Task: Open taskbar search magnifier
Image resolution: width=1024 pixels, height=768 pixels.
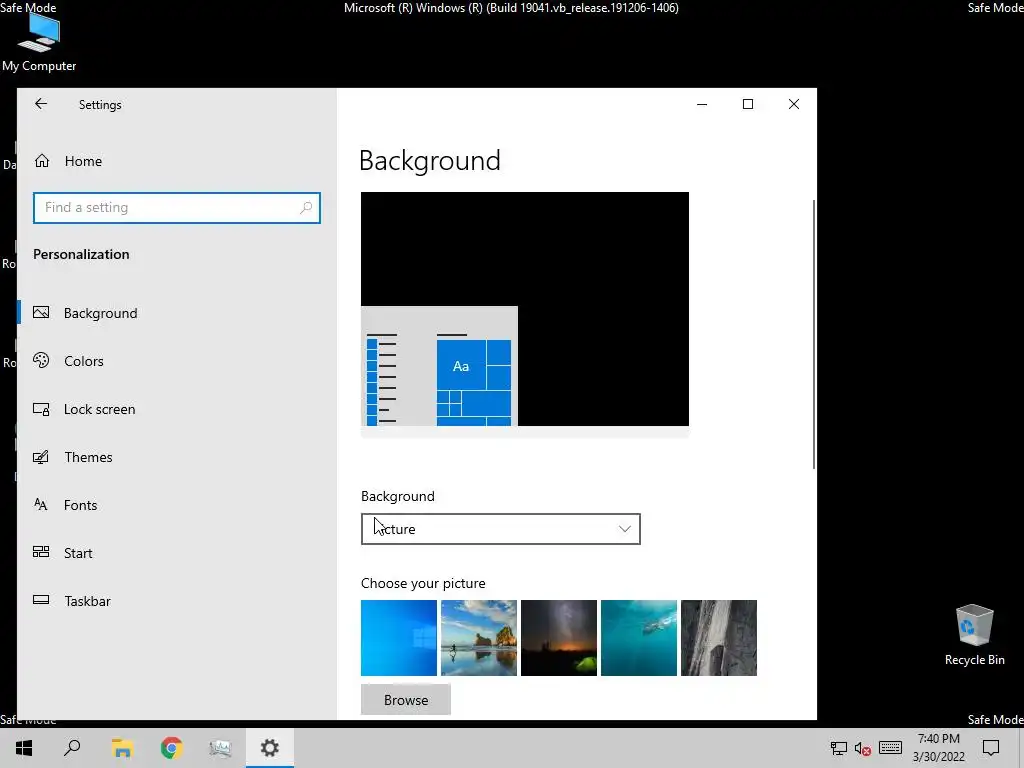Action: click(x=72, y=748)
